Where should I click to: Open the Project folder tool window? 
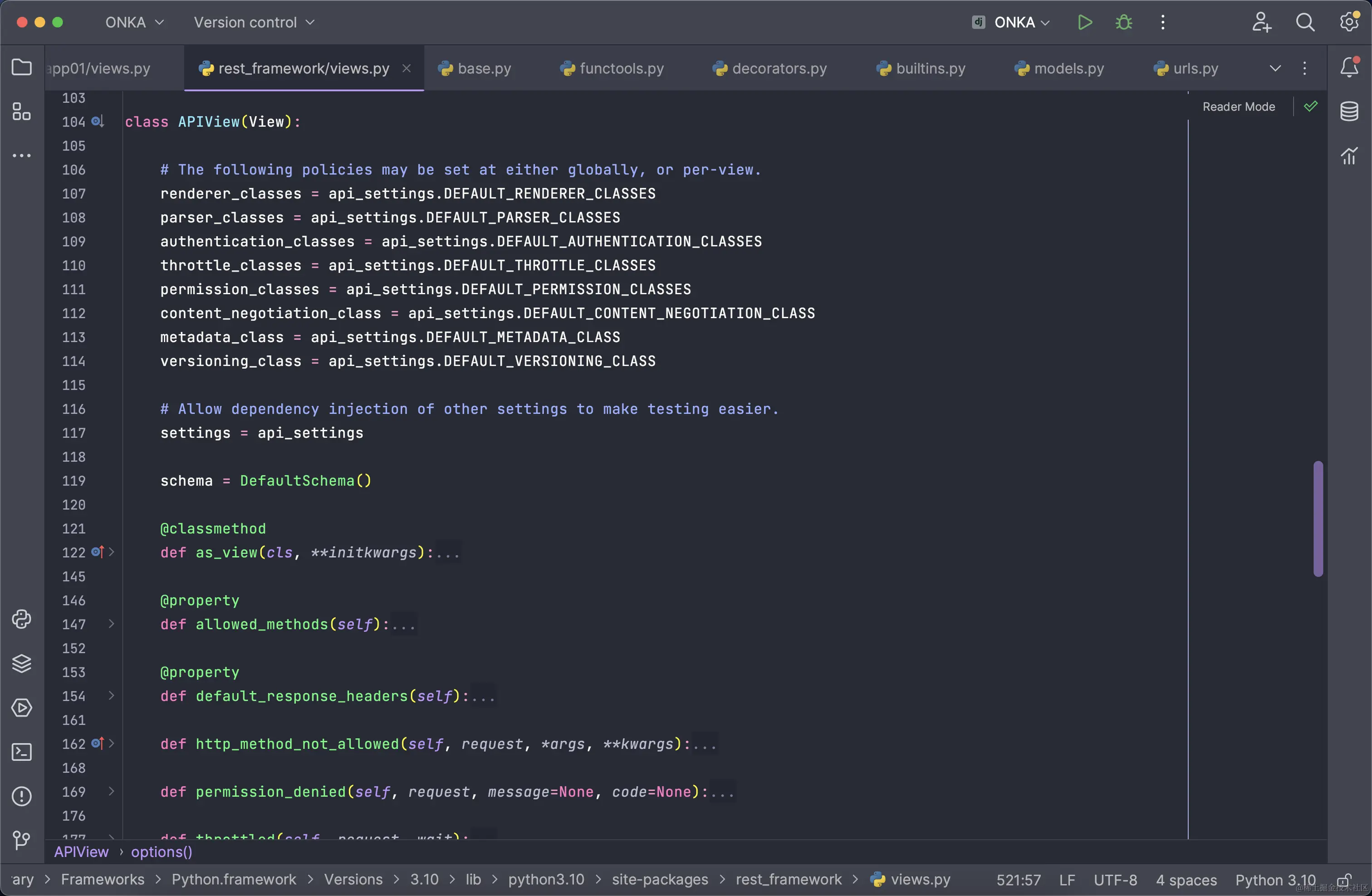(21, 68)
